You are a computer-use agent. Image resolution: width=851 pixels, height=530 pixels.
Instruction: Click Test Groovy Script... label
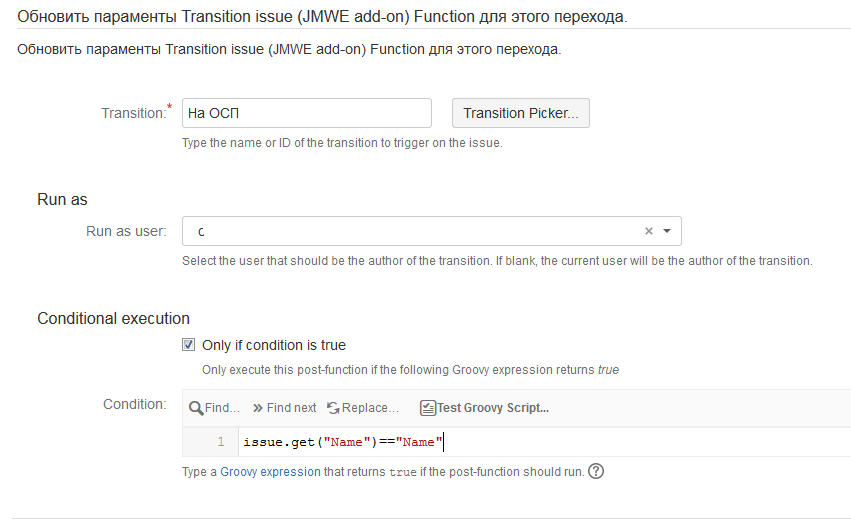point(493,408)
